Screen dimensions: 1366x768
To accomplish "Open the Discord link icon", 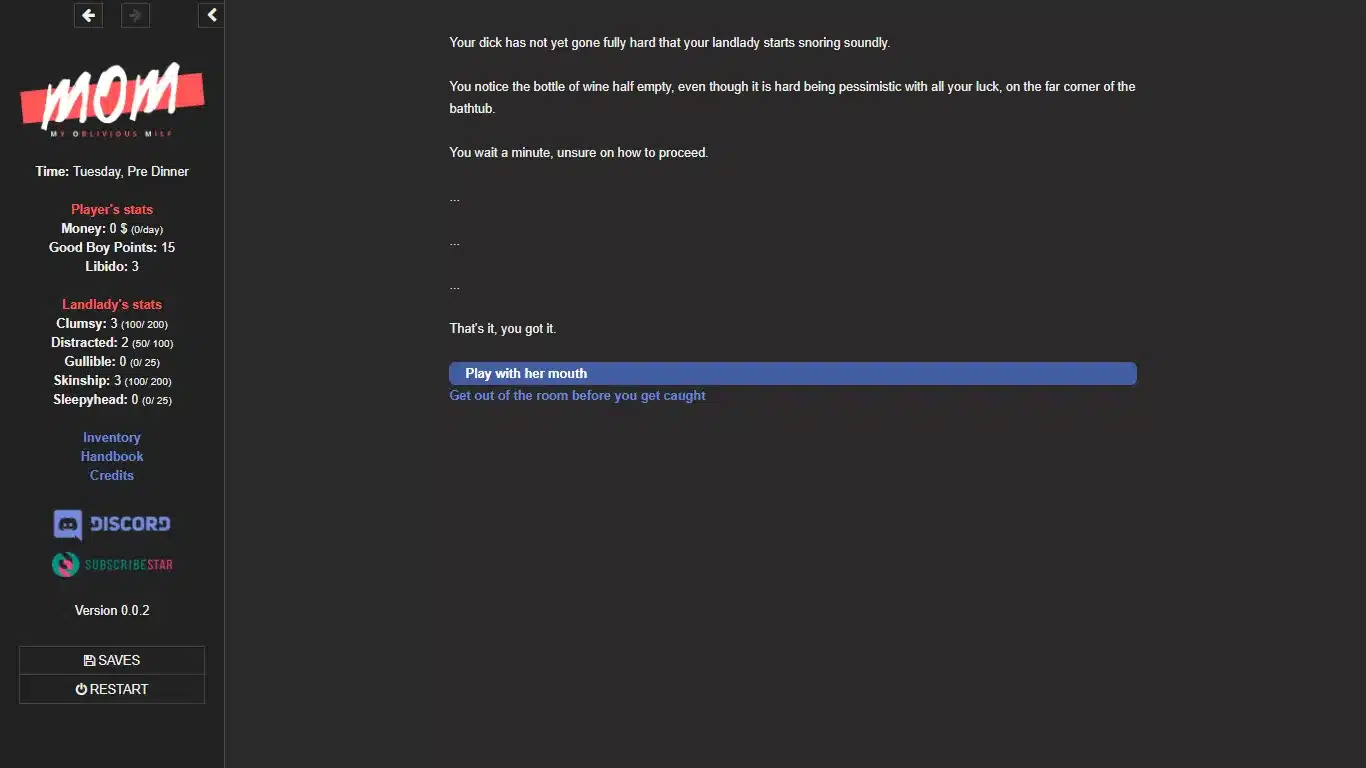I will tap(112, 524).
